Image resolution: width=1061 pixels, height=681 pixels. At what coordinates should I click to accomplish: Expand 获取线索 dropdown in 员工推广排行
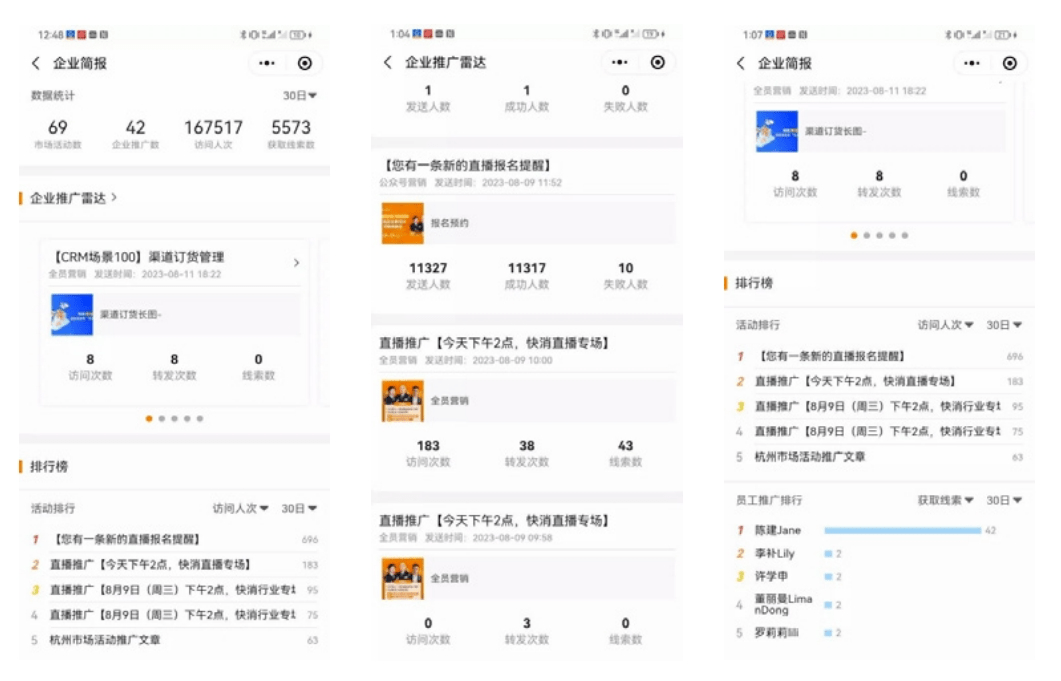[945, 500]
